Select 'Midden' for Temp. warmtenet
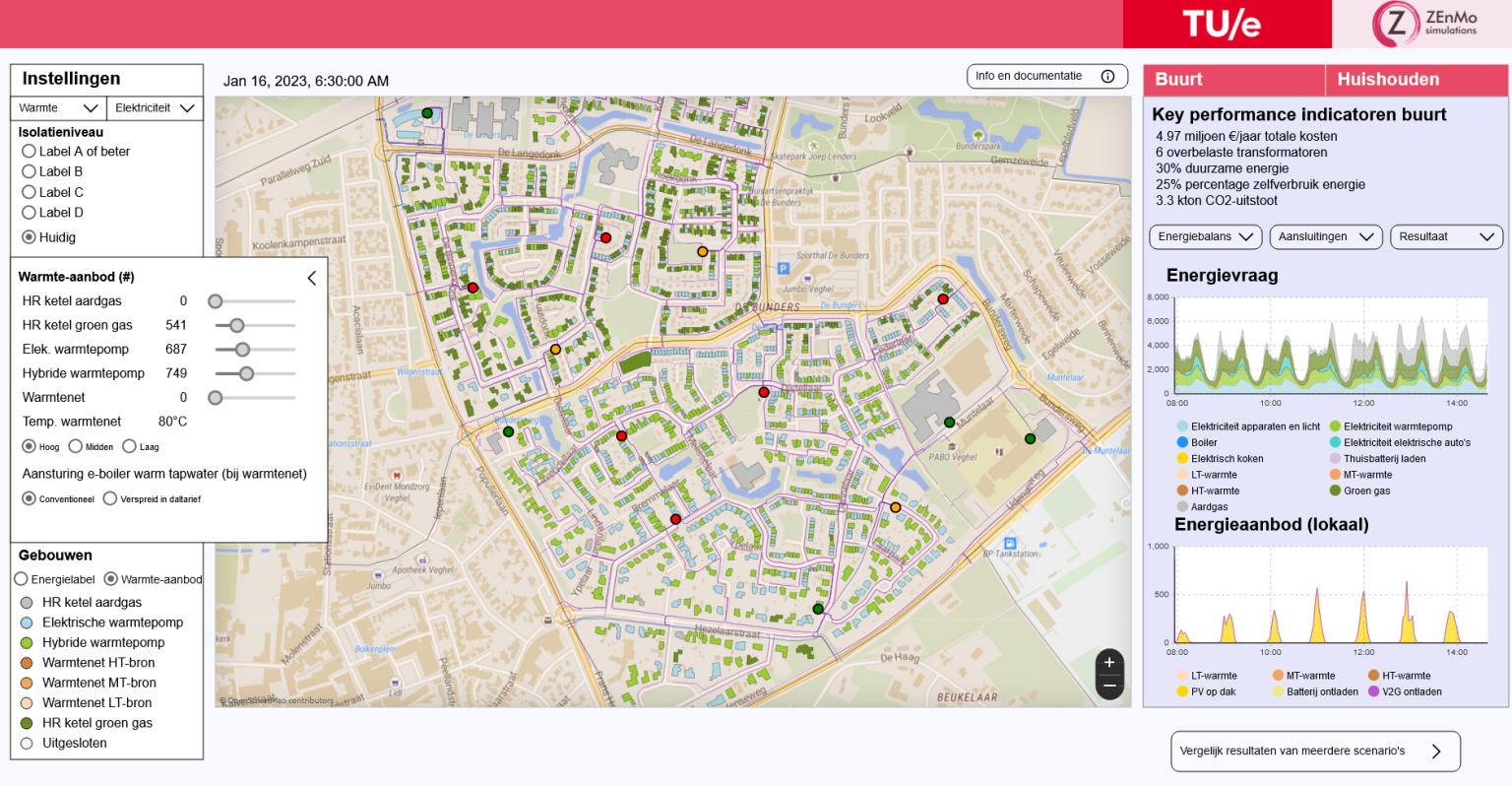The height and width of the screenshot is (786, 1512). click(75, 446)
